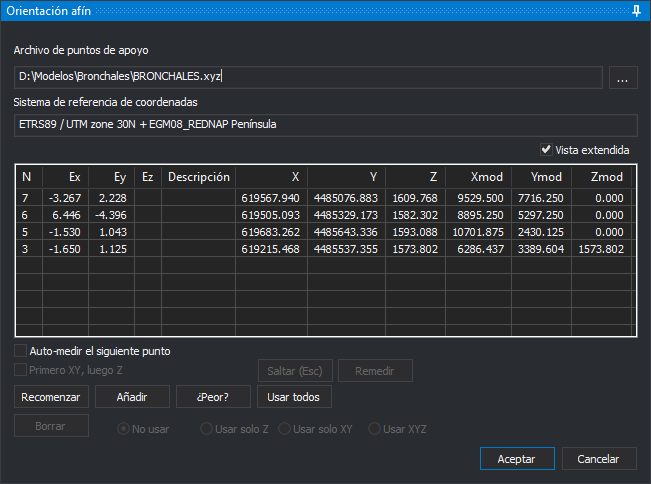Image resolution: width=651 pixels, height=484 pixels.
Task: Click Ex value 6.446
Action: pos(65,215)
